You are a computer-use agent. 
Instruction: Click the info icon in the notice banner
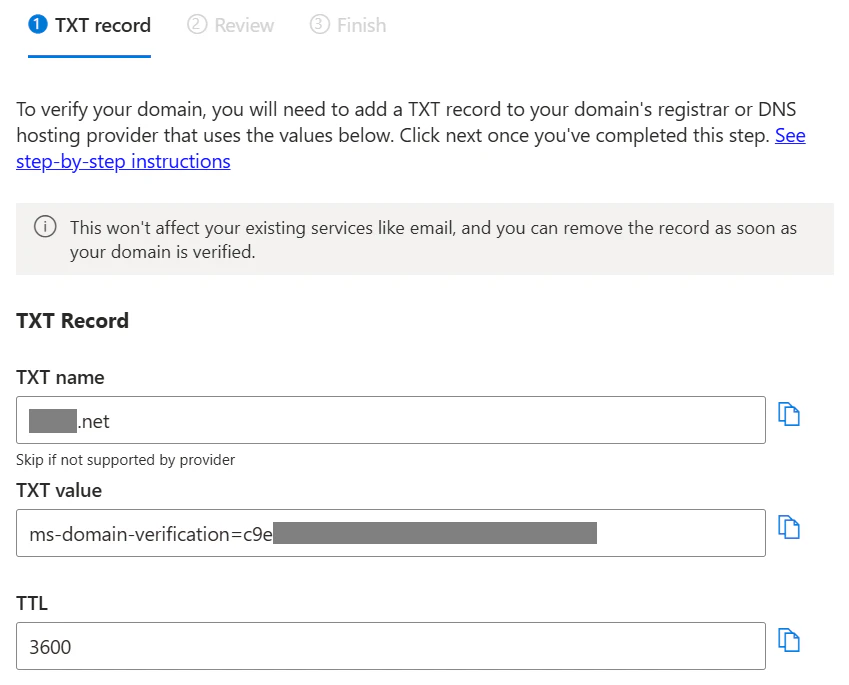tap(45, 228)
